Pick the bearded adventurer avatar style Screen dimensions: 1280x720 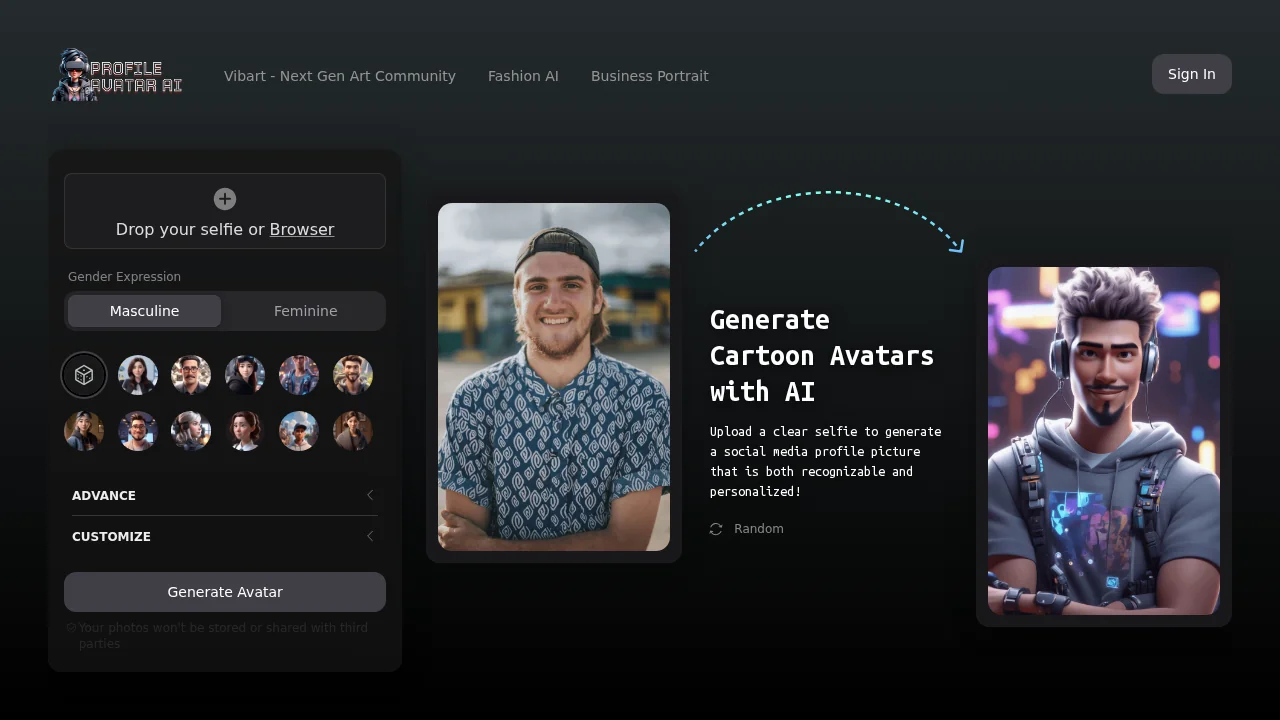353,375
